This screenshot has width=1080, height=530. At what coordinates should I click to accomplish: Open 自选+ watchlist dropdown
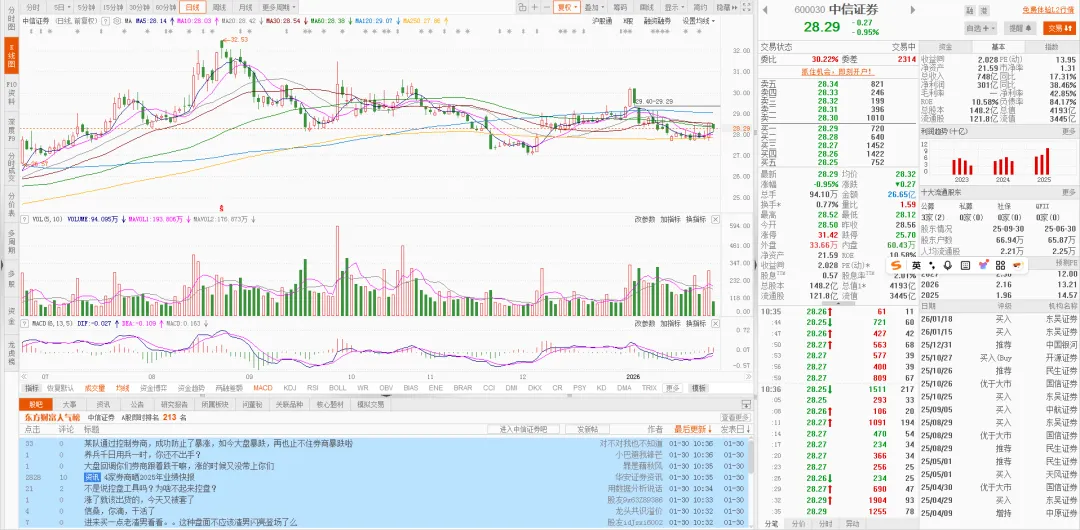click(x=981, y=28)
